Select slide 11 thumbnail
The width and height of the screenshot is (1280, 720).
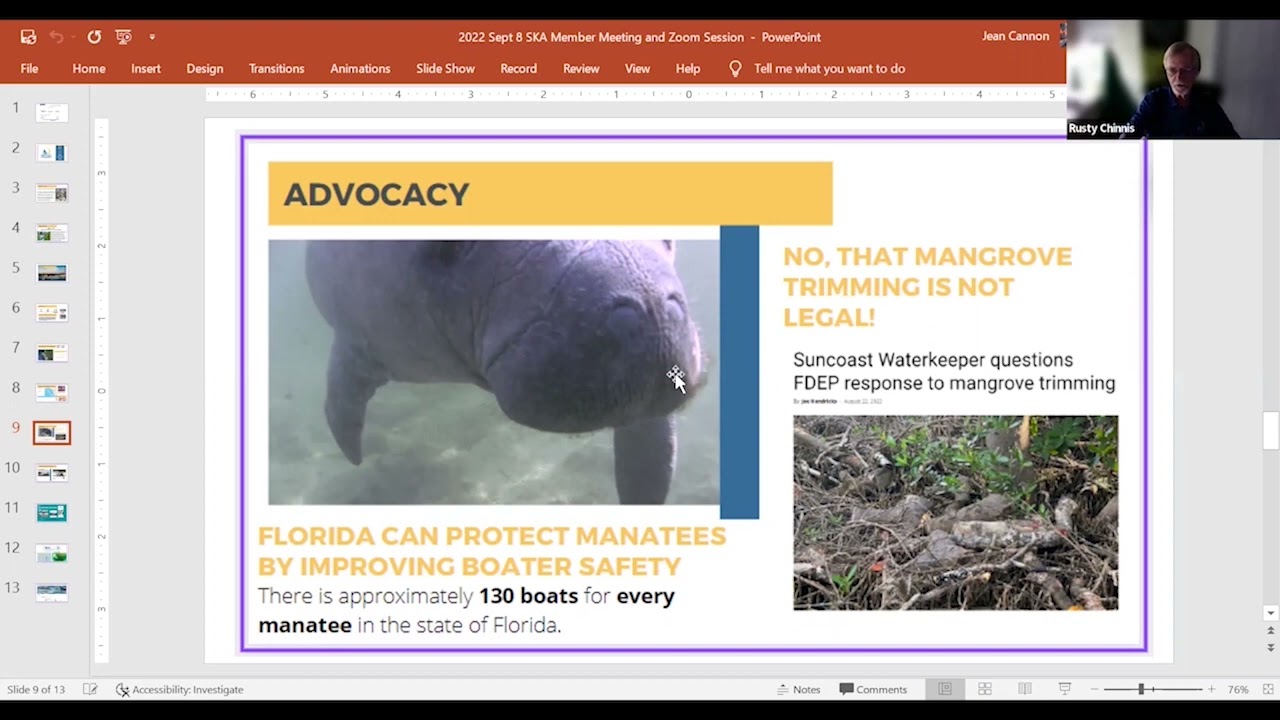coord(52,513)
